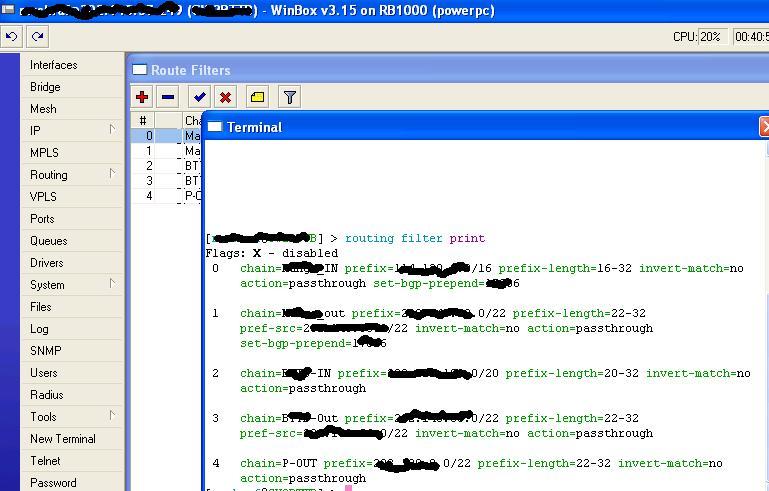The height and width of the screenshot is (491, 769).
Task: Select route filter row 4
Action: coord(167,196)
